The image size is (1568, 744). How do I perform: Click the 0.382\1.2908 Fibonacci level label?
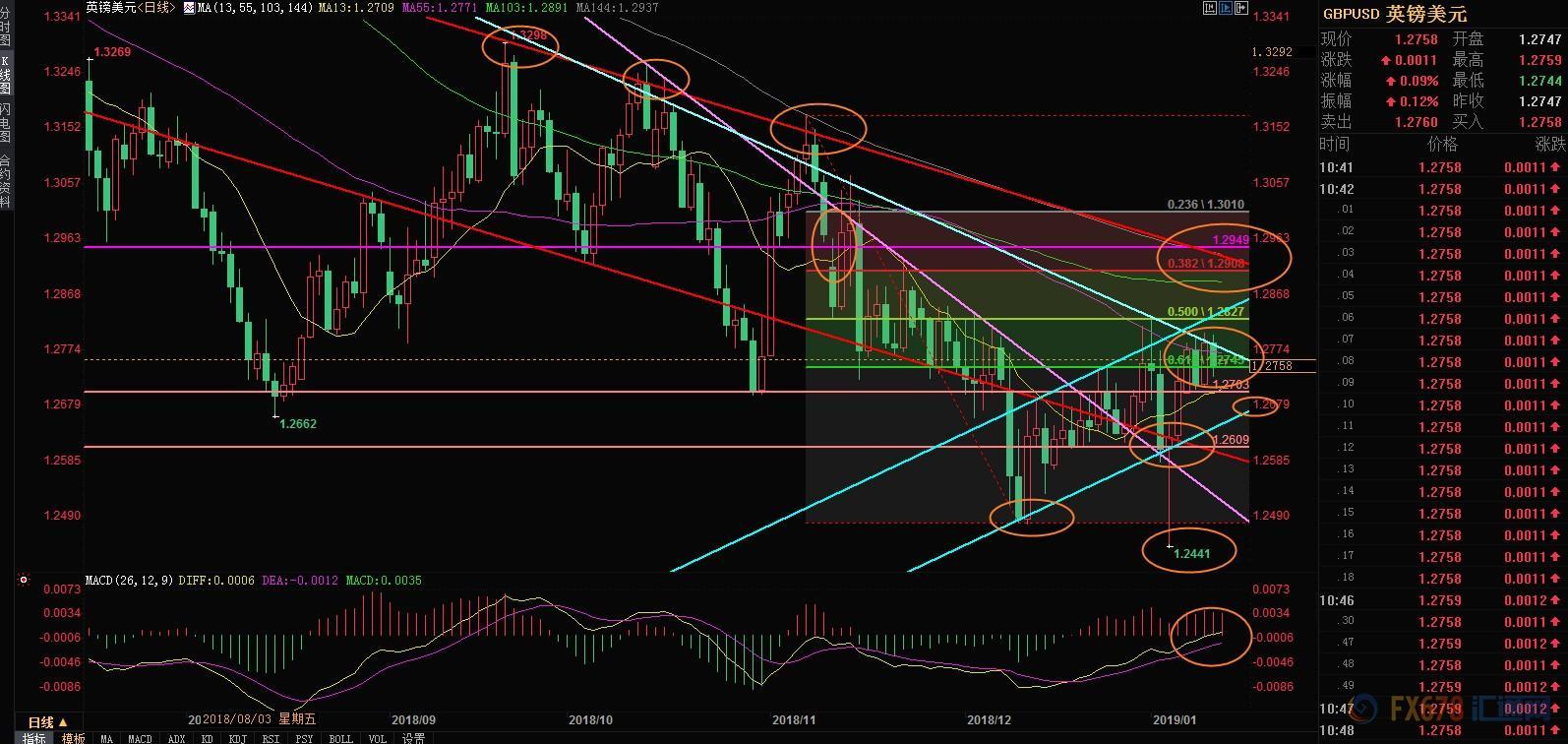[x=1207, y=264]
